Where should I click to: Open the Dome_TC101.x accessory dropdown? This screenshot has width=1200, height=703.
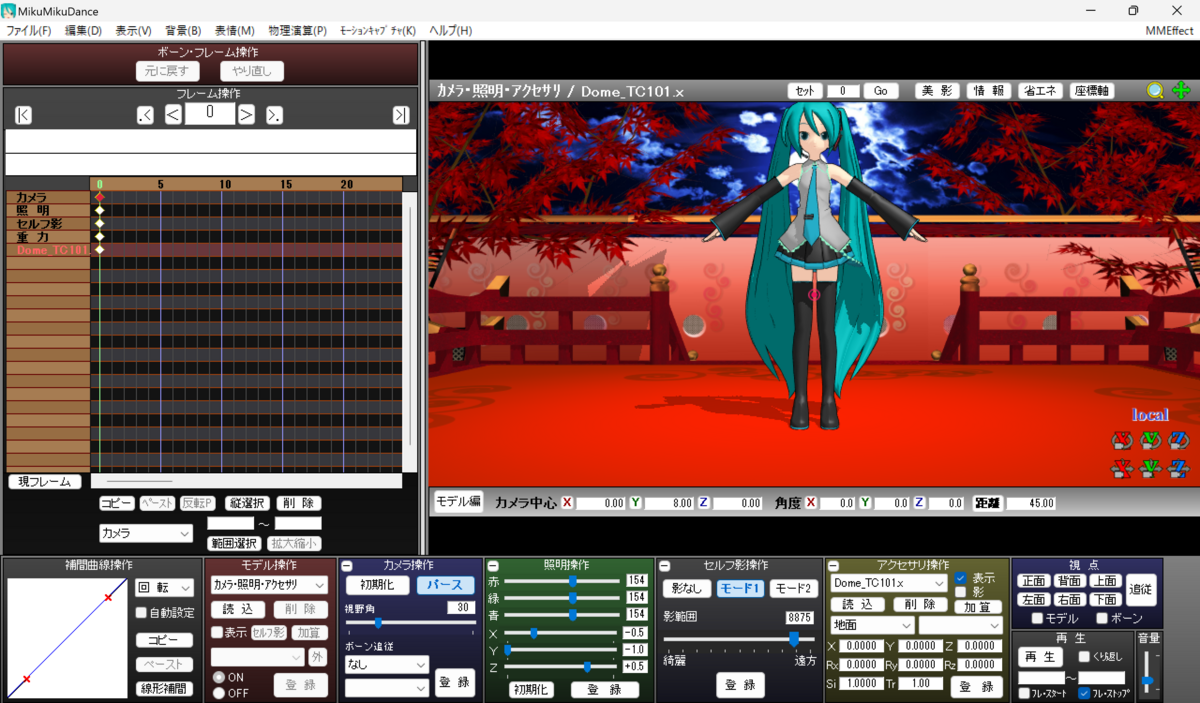pyautogui.click(x=889, y=583)
